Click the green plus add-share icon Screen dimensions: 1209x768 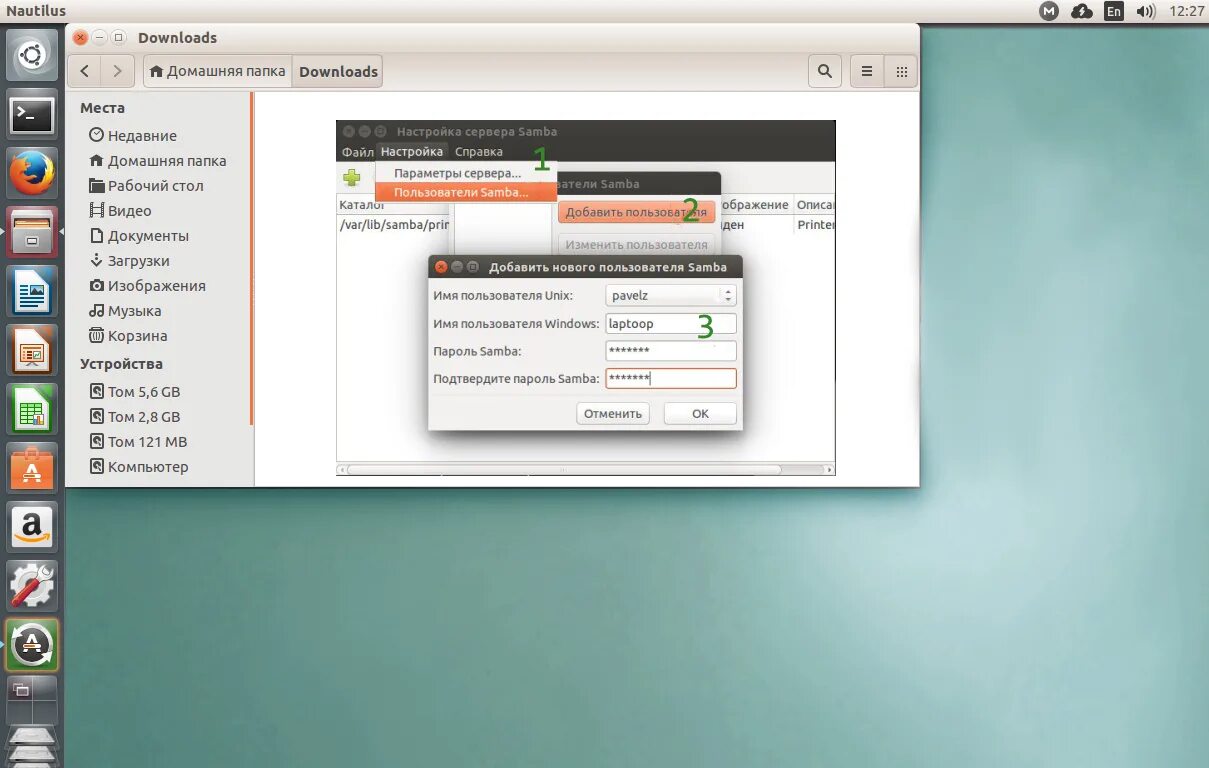(352, 178)
